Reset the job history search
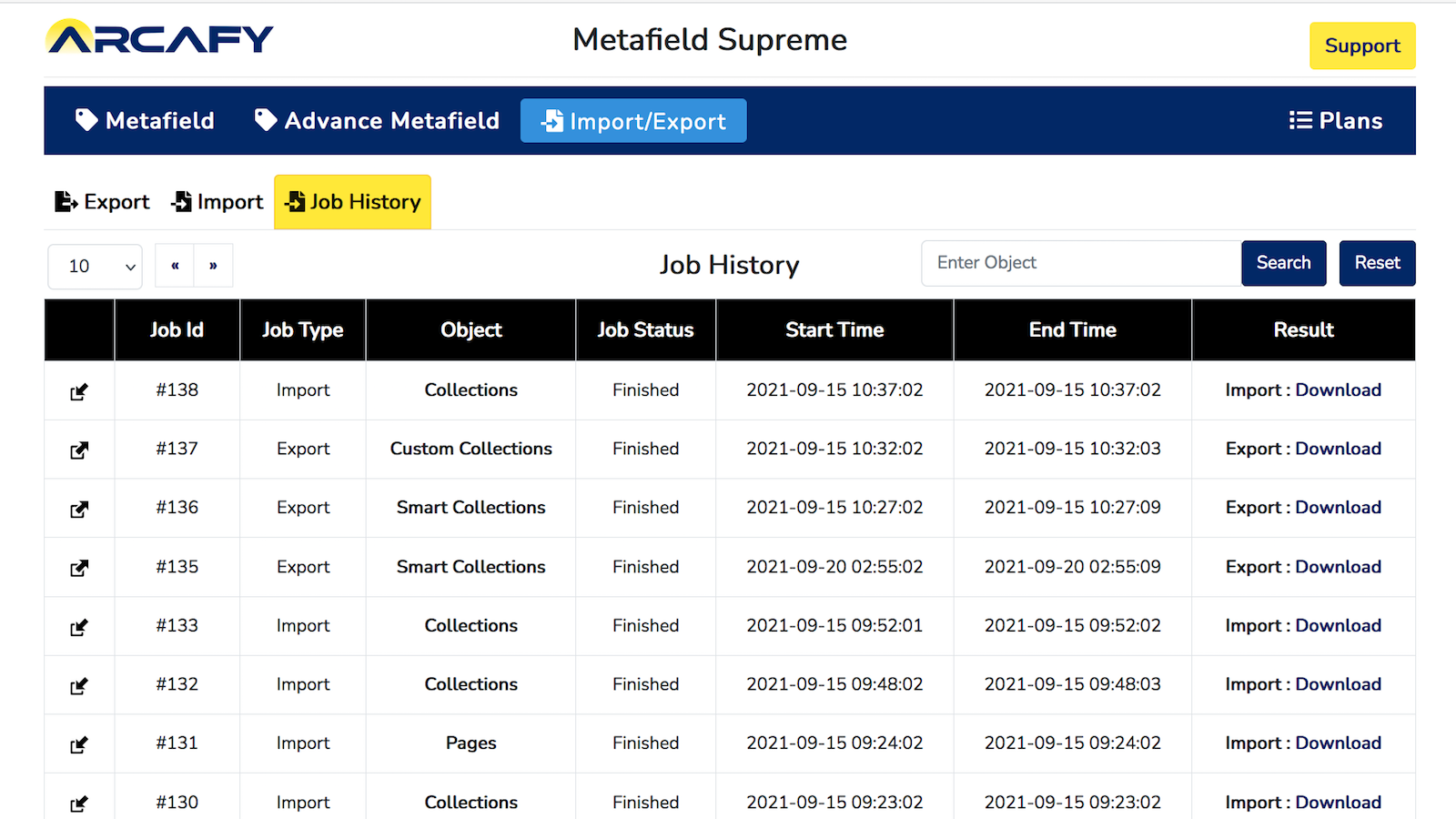The height and width of the screenshot is (819, 1456). (1377, 263)
